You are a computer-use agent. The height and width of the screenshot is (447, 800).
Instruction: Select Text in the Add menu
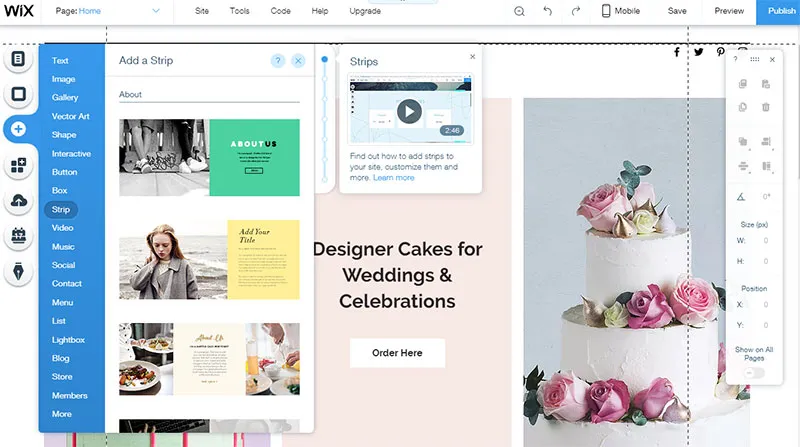pyautogui.click(x=60, y=61)
